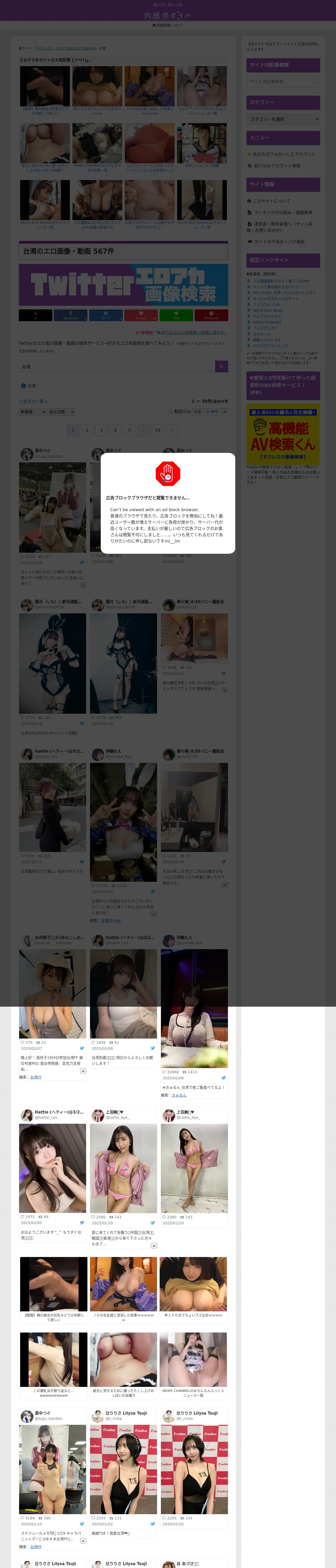336x1568 pixels.
Task: Open World Best News link in 相互リンクサイト
Action: [x=268, y=310]
